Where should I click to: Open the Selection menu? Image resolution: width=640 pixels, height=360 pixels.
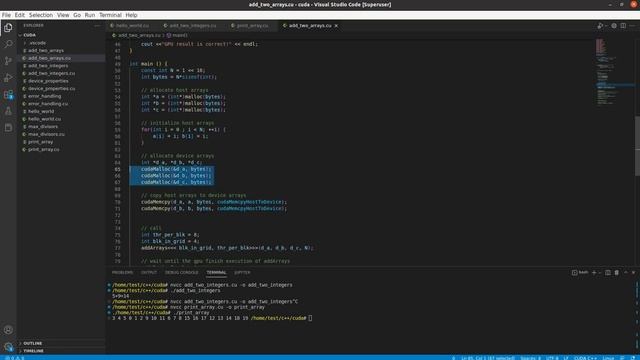40,15
